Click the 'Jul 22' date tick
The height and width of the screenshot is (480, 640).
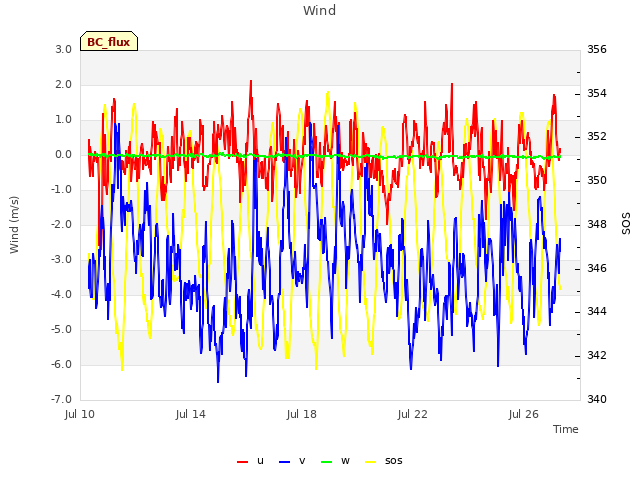click(413, 414)
